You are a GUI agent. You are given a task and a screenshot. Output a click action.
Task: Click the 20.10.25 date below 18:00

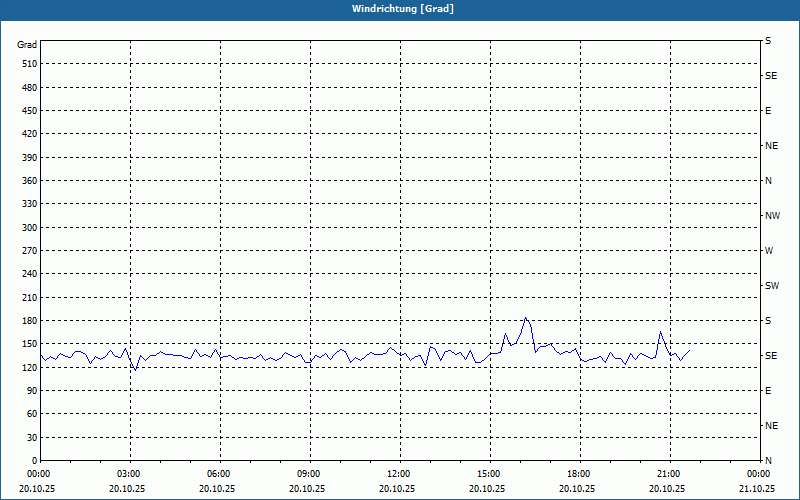click(x=577, y=488)
